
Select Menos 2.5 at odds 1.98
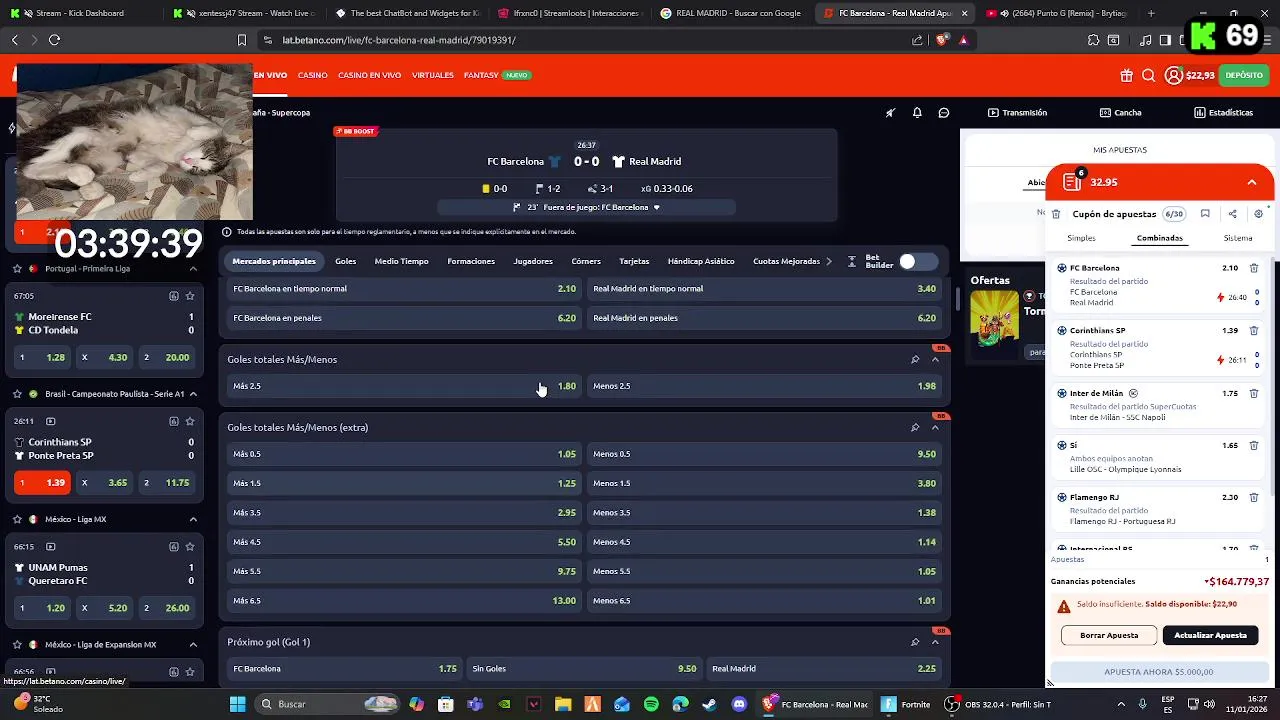[x=764, y=386]
